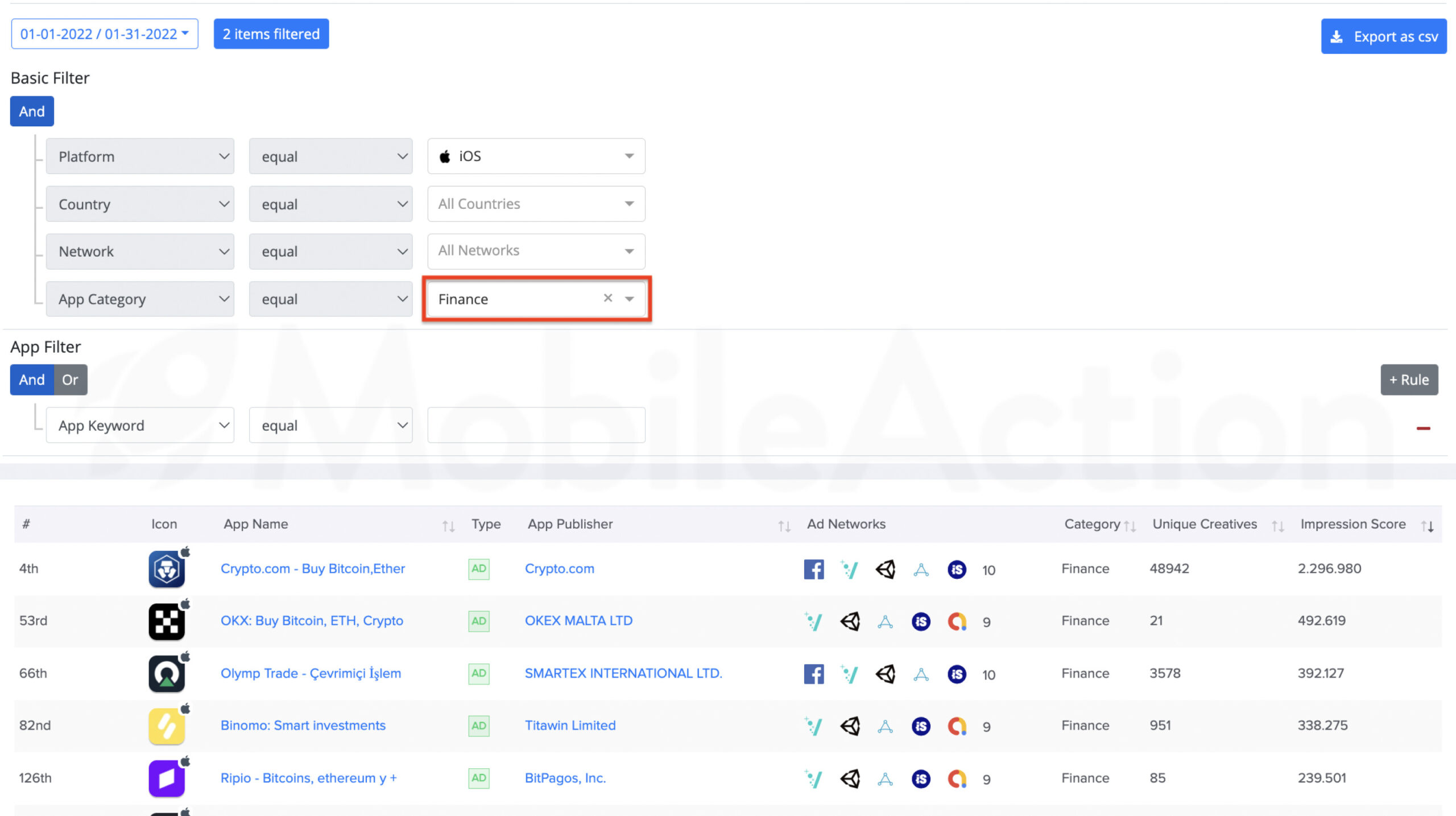This screenshot has width=1456, height=816.
Task: Open Olymp Trade app icon thumbnail
Action: 167,673
